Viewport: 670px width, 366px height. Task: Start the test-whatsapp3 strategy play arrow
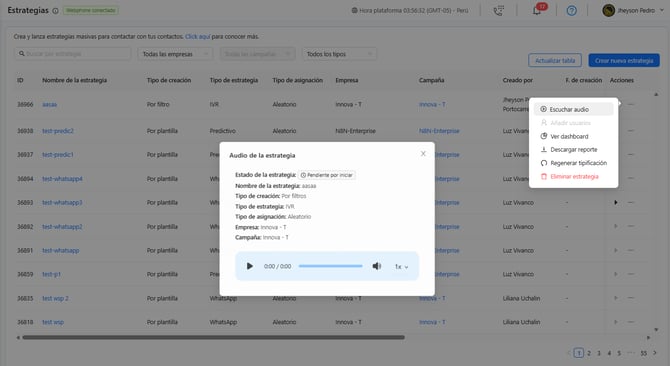[616, 202]
